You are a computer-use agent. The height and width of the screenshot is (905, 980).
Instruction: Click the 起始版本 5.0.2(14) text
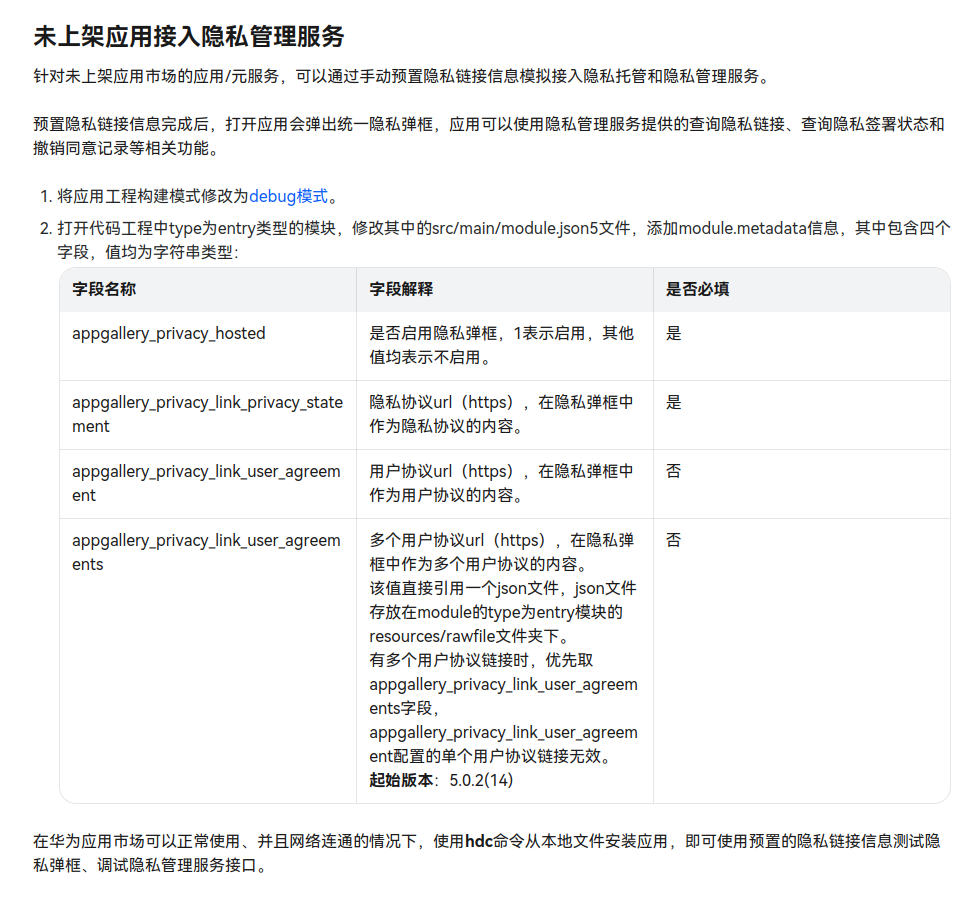click(441, 780)
